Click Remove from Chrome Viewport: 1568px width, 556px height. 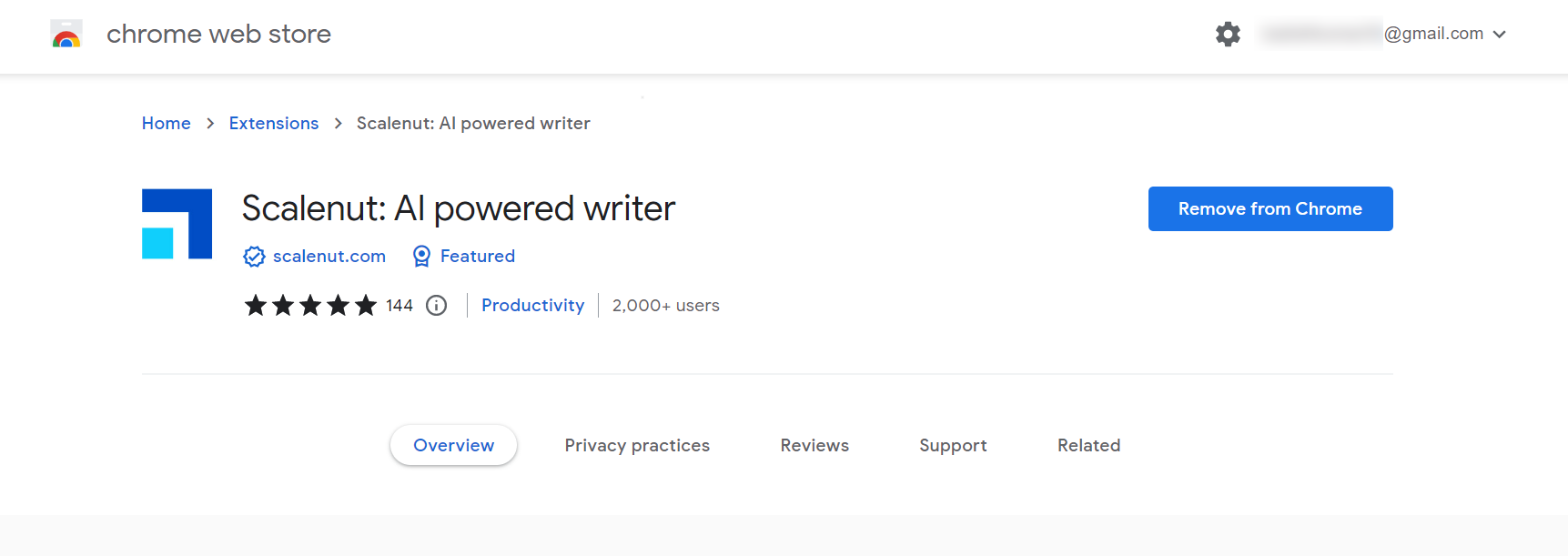pos(1270,208)
